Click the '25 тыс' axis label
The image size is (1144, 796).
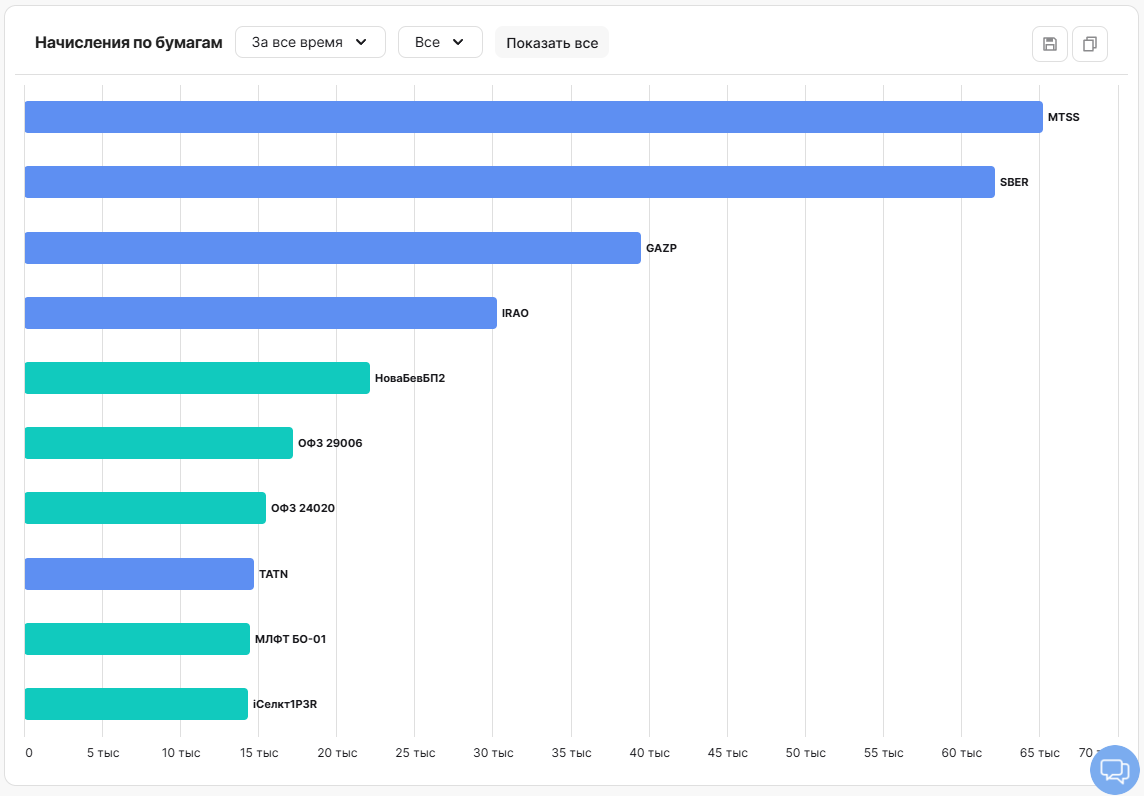pyautogui.click(x=415, y=753)
